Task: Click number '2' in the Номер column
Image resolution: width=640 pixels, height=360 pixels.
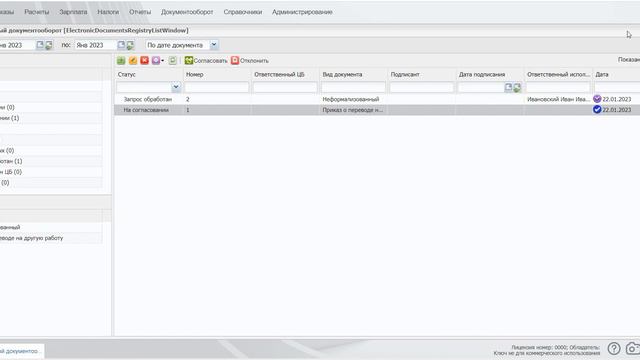Action: click(188, 99)
